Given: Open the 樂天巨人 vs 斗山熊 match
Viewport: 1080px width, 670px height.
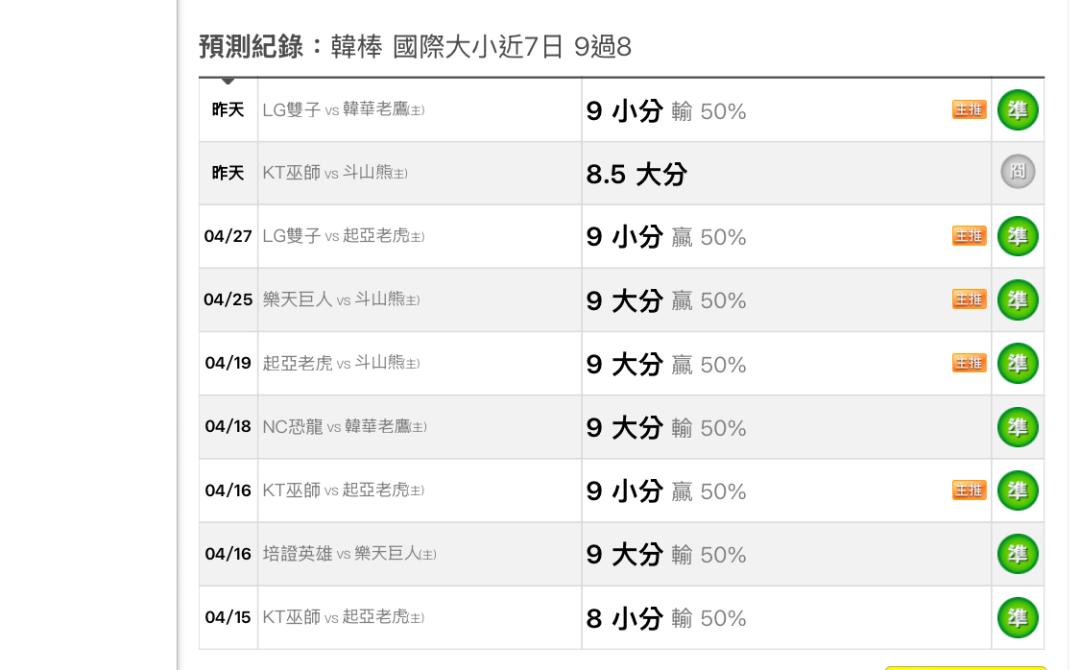Looking at the screenshot, I should (341, 301).
